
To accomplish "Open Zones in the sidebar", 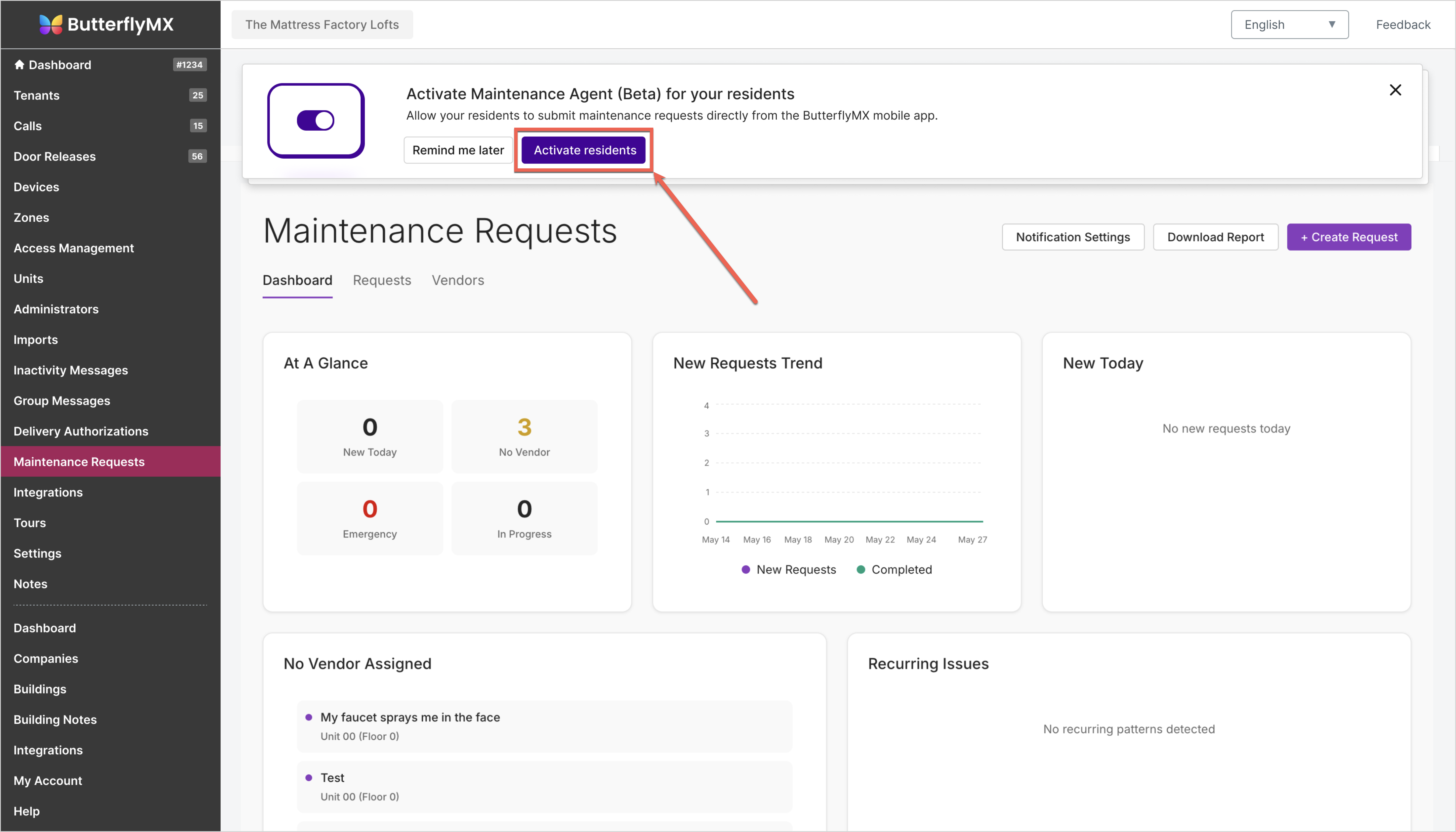I will (110, 218).
